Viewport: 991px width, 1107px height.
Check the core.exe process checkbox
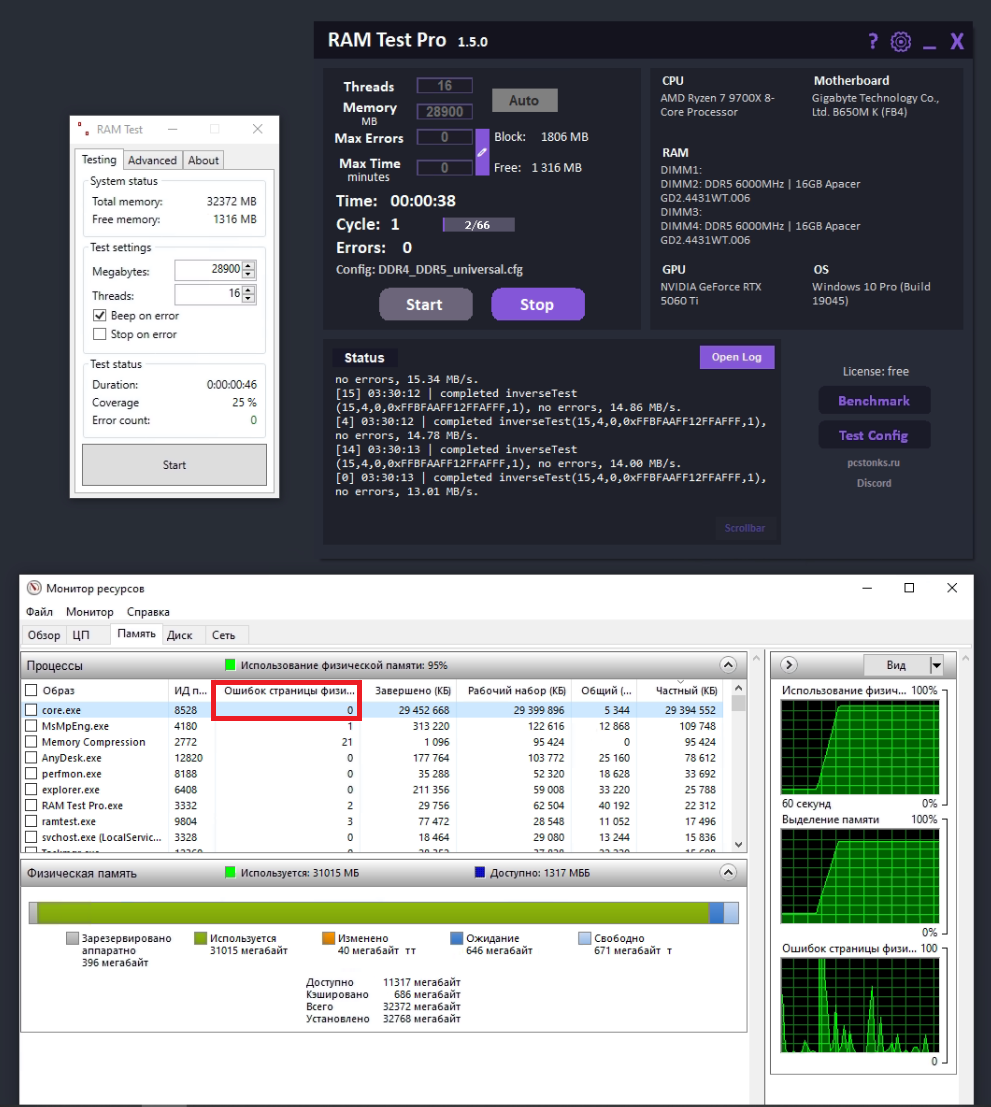31,710
